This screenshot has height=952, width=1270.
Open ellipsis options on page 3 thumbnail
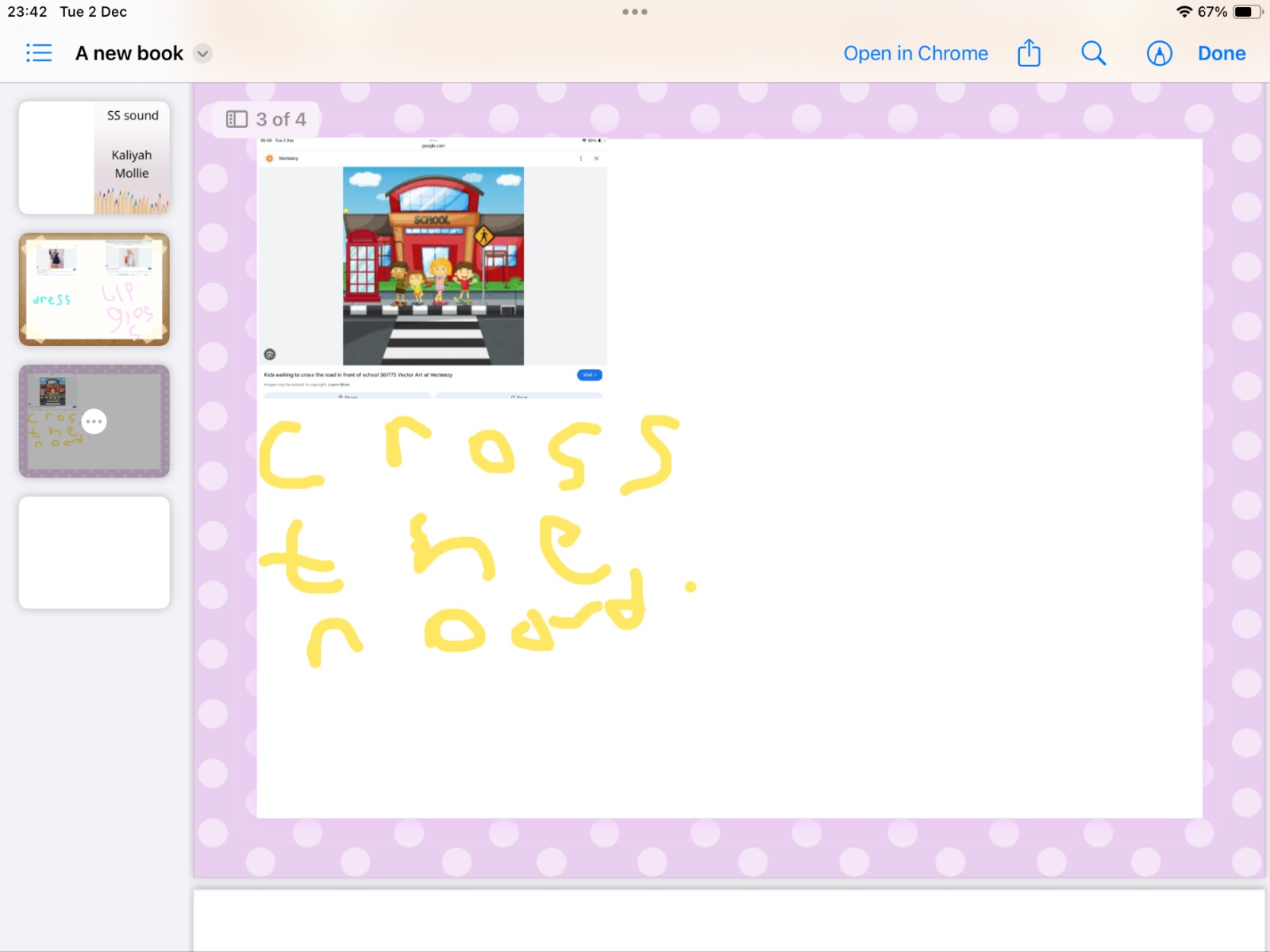(94, 421)
